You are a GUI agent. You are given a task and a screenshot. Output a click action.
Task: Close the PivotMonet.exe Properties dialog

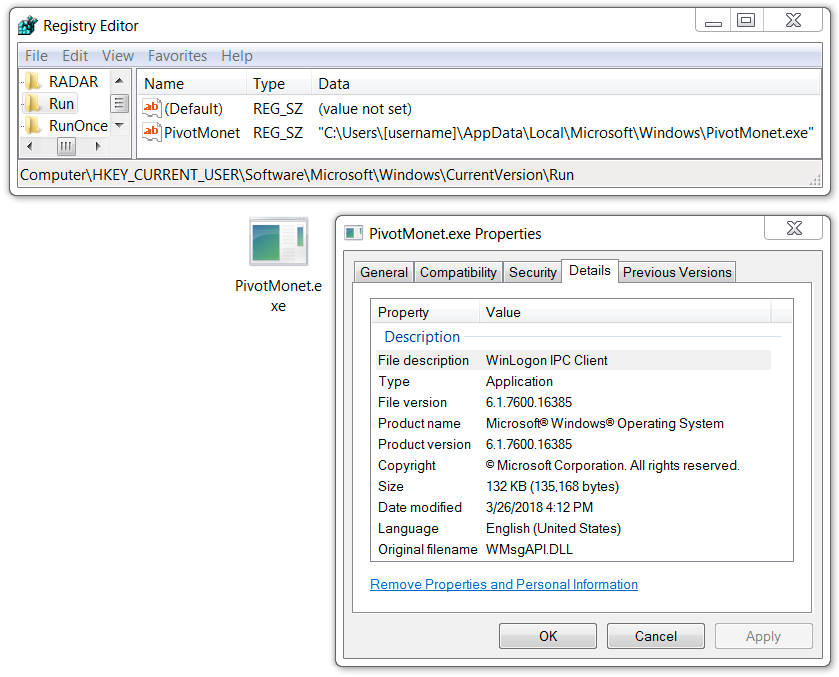tap(794, 228)
